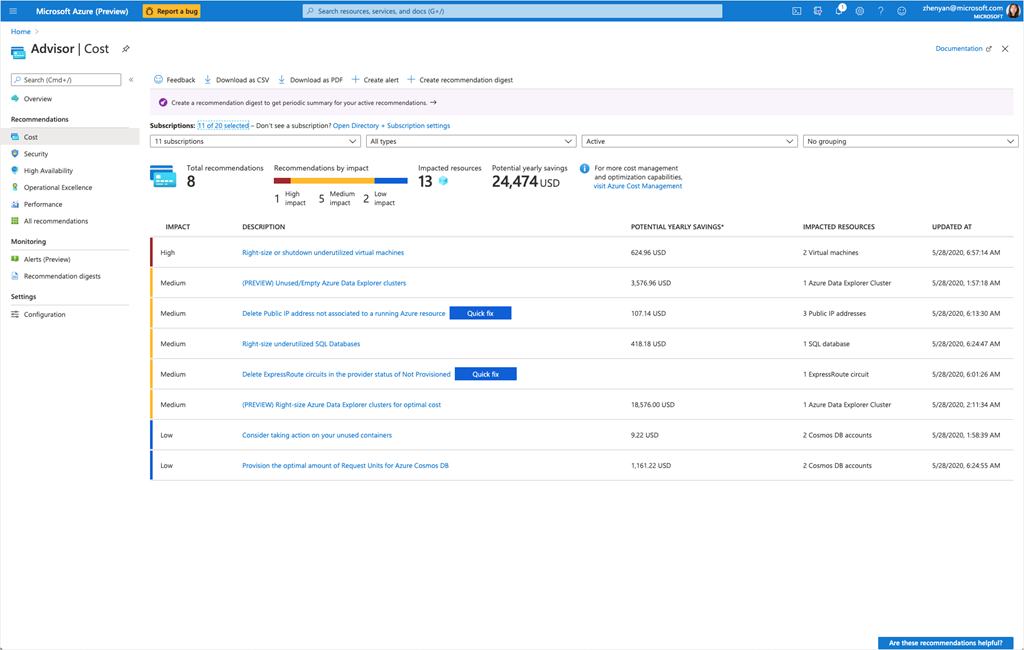Open Right-size or shutdown underutilized virtual machines

pyautogui.click(x=323, y=253)
